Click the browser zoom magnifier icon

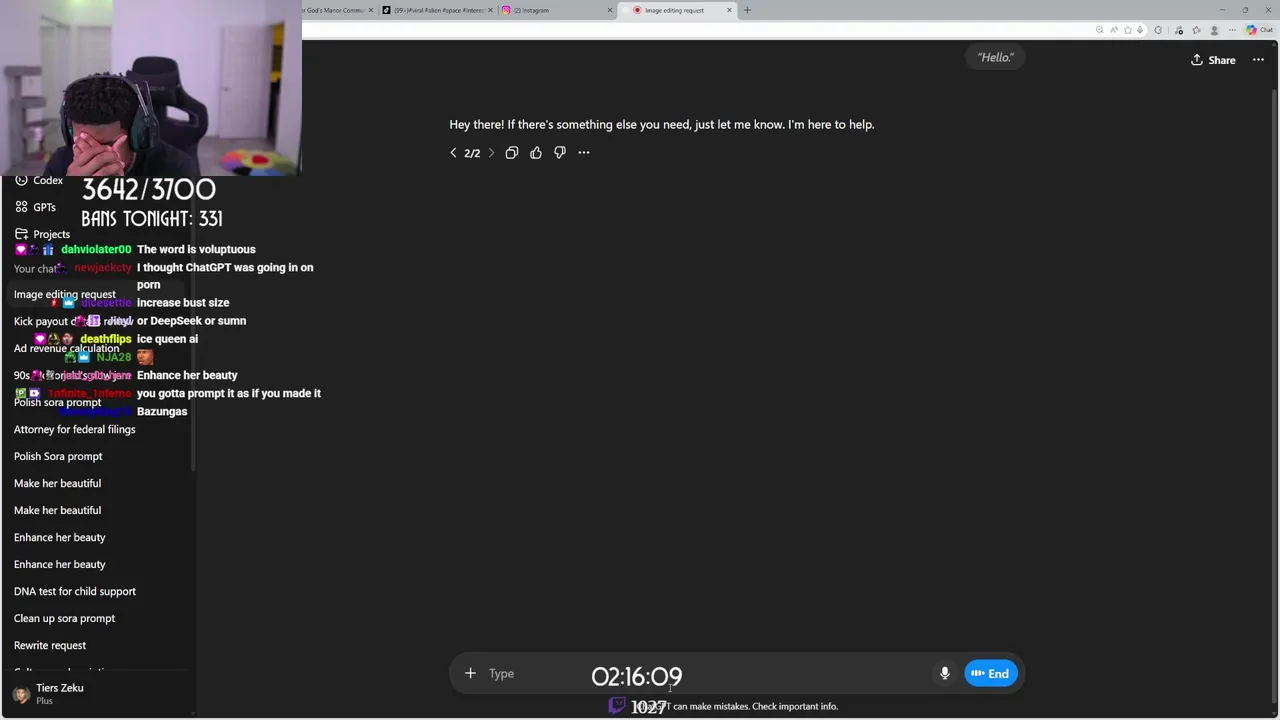click(1100, 30)
